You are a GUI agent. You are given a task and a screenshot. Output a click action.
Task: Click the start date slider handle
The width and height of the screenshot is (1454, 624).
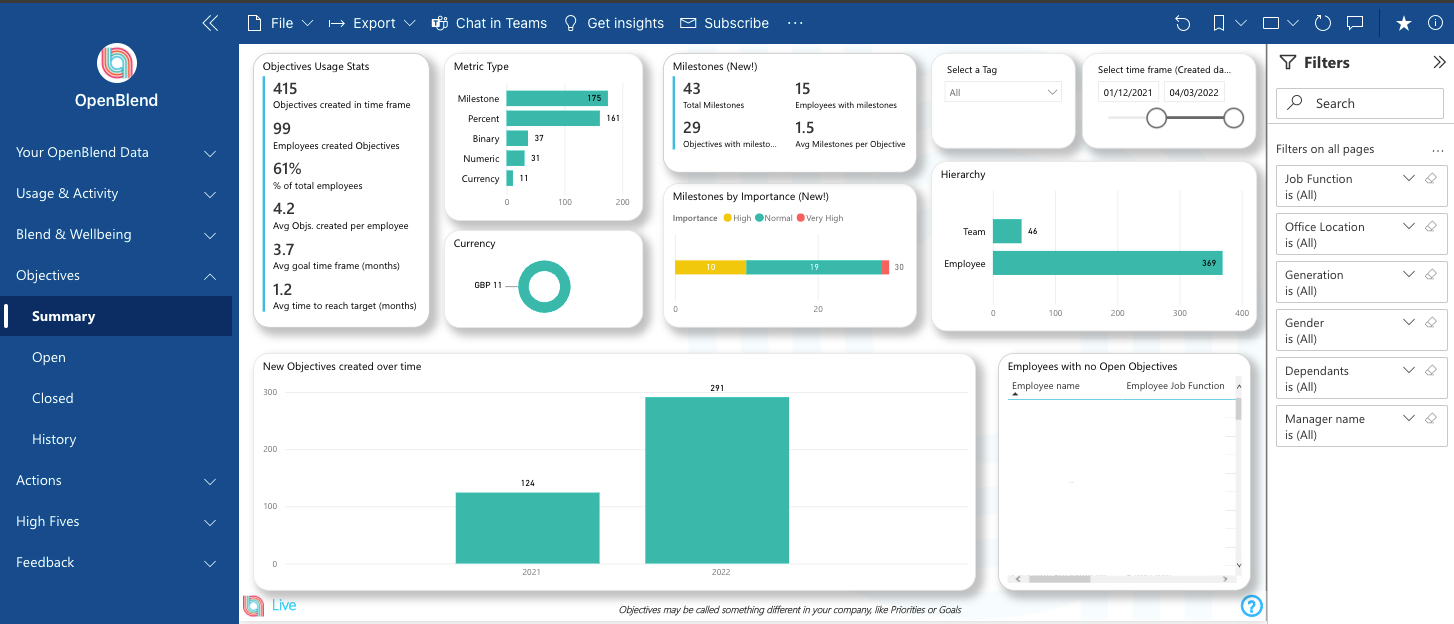tap(1157, 118)
